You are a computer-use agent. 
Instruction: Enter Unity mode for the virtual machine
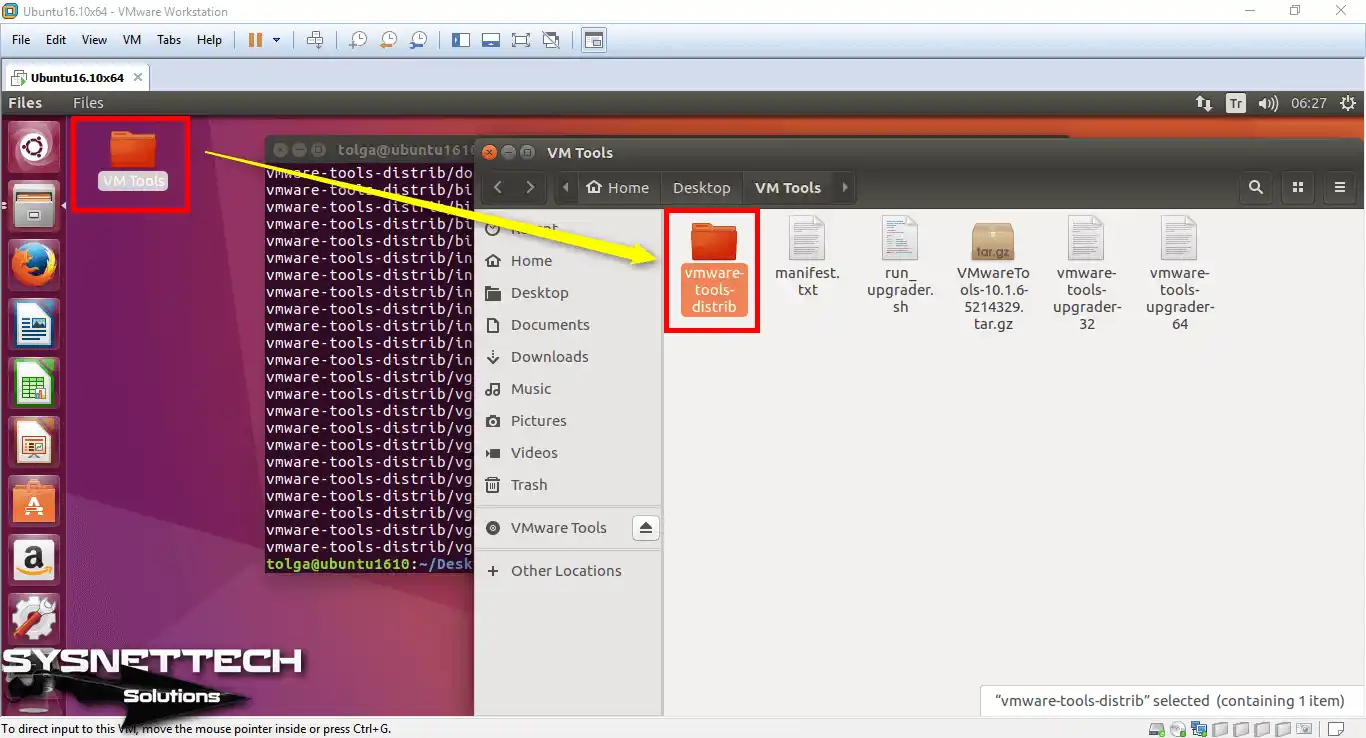click(551, 39)
